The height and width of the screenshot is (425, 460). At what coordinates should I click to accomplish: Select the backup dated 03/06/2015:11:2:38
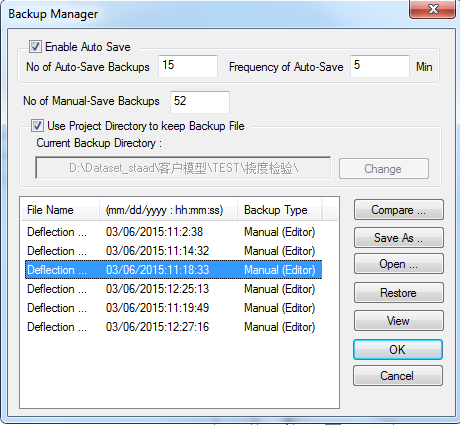tap(173, 232)
